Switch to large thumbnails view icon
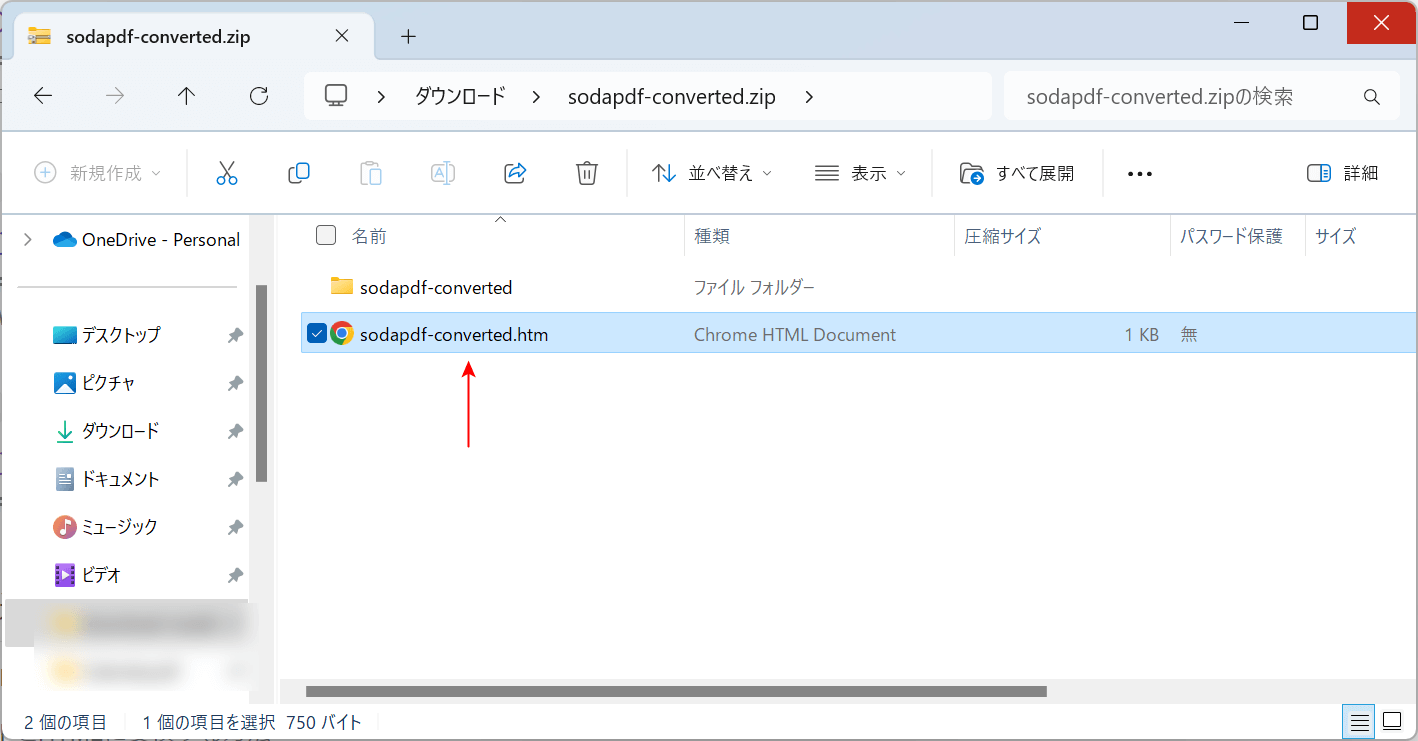 coord(1391,720)
